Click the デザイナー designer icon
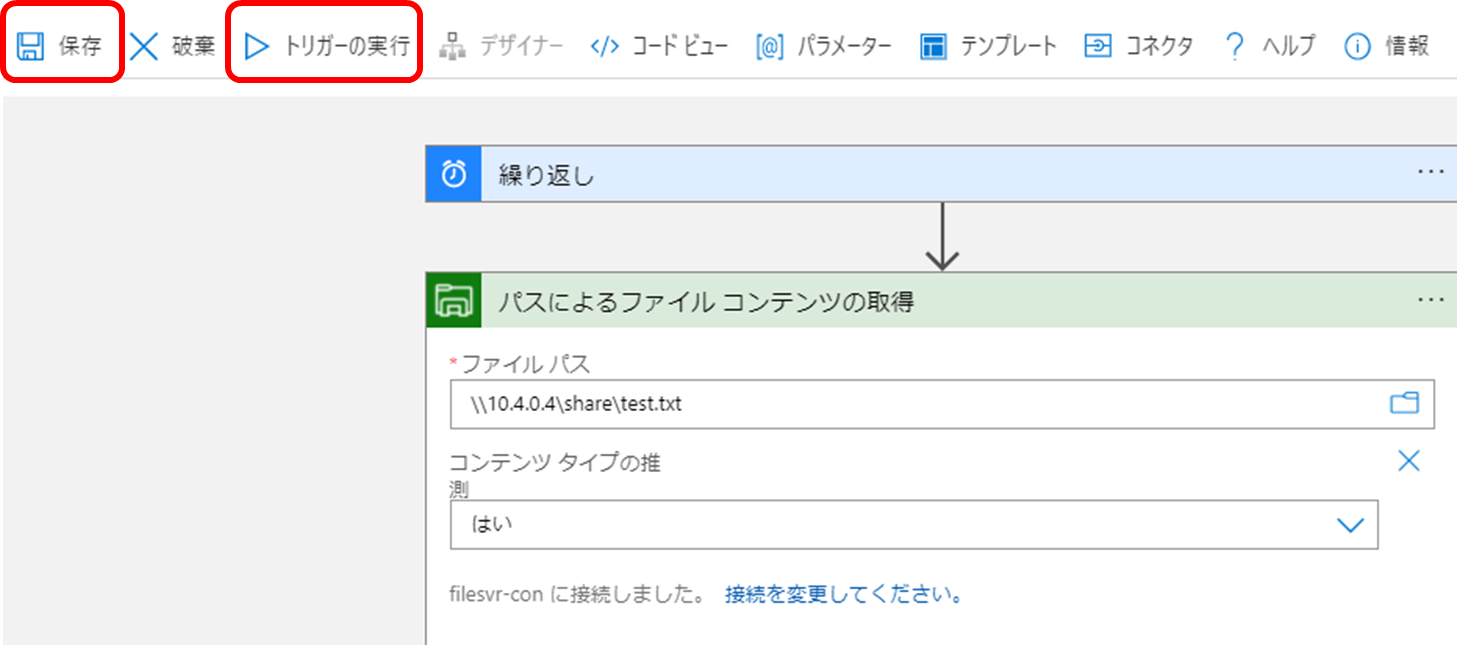 click(x=453, y=46)
